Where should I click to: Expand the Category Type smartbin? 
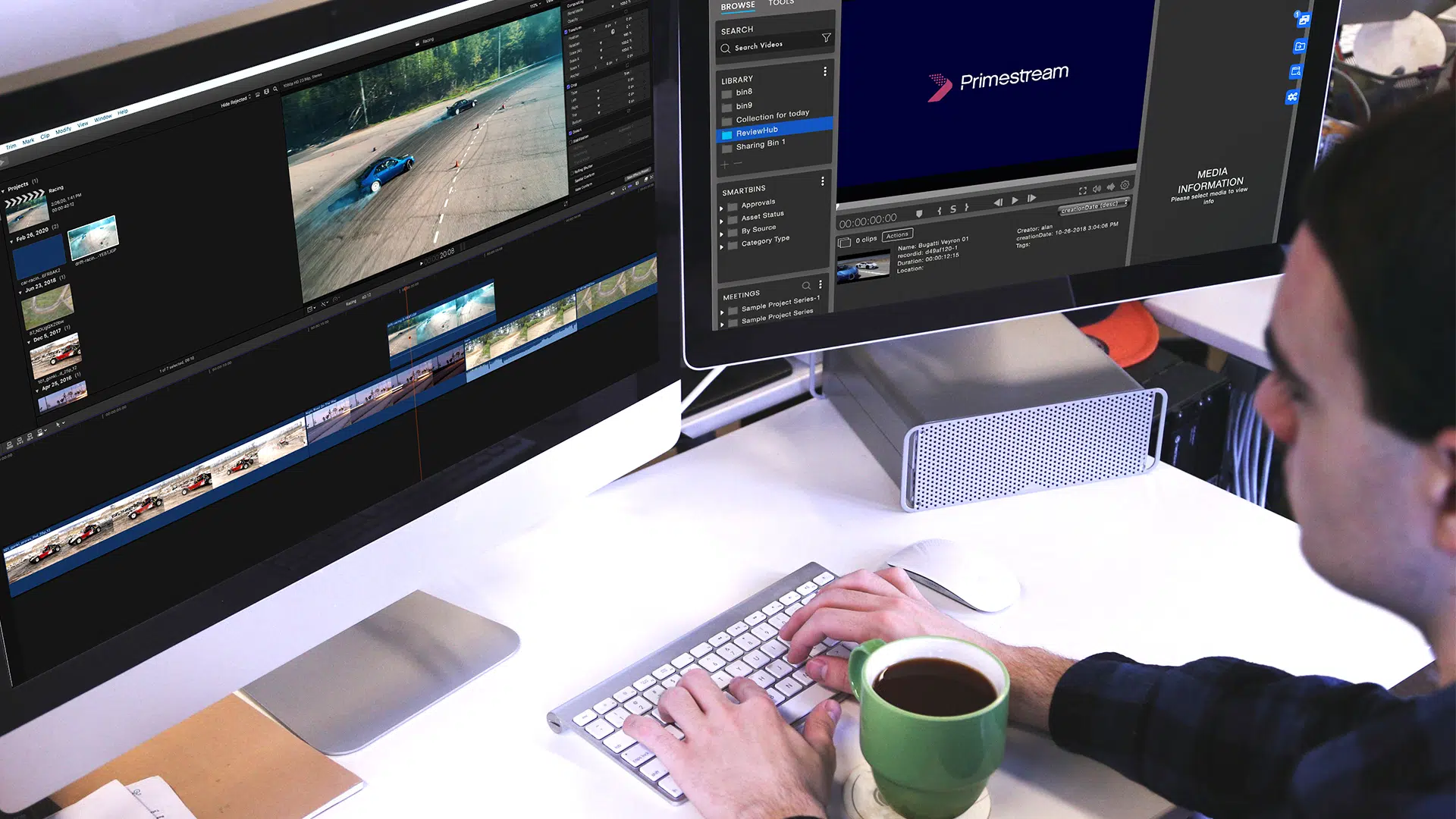pos(721,247)
